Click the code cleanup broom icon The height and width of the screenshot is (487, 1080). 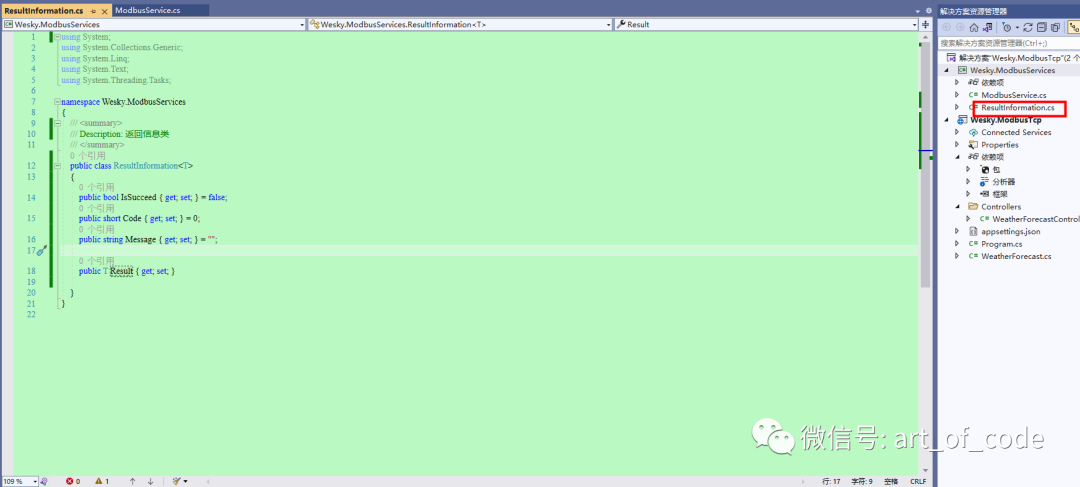(x=176, y=481)
